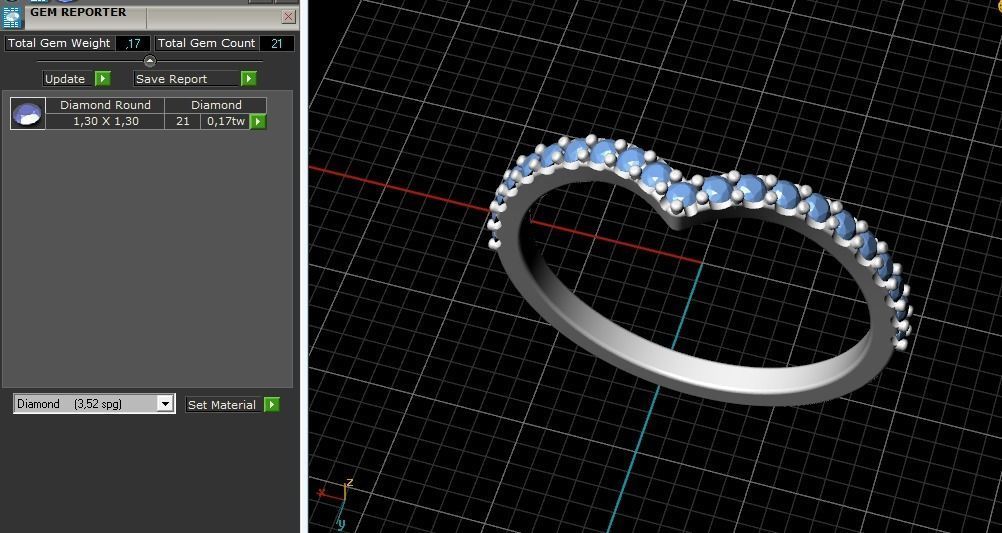The image size is (1002, 533).
Task: Click the 'Diamond Round' cell text
Action: [105, 105]
